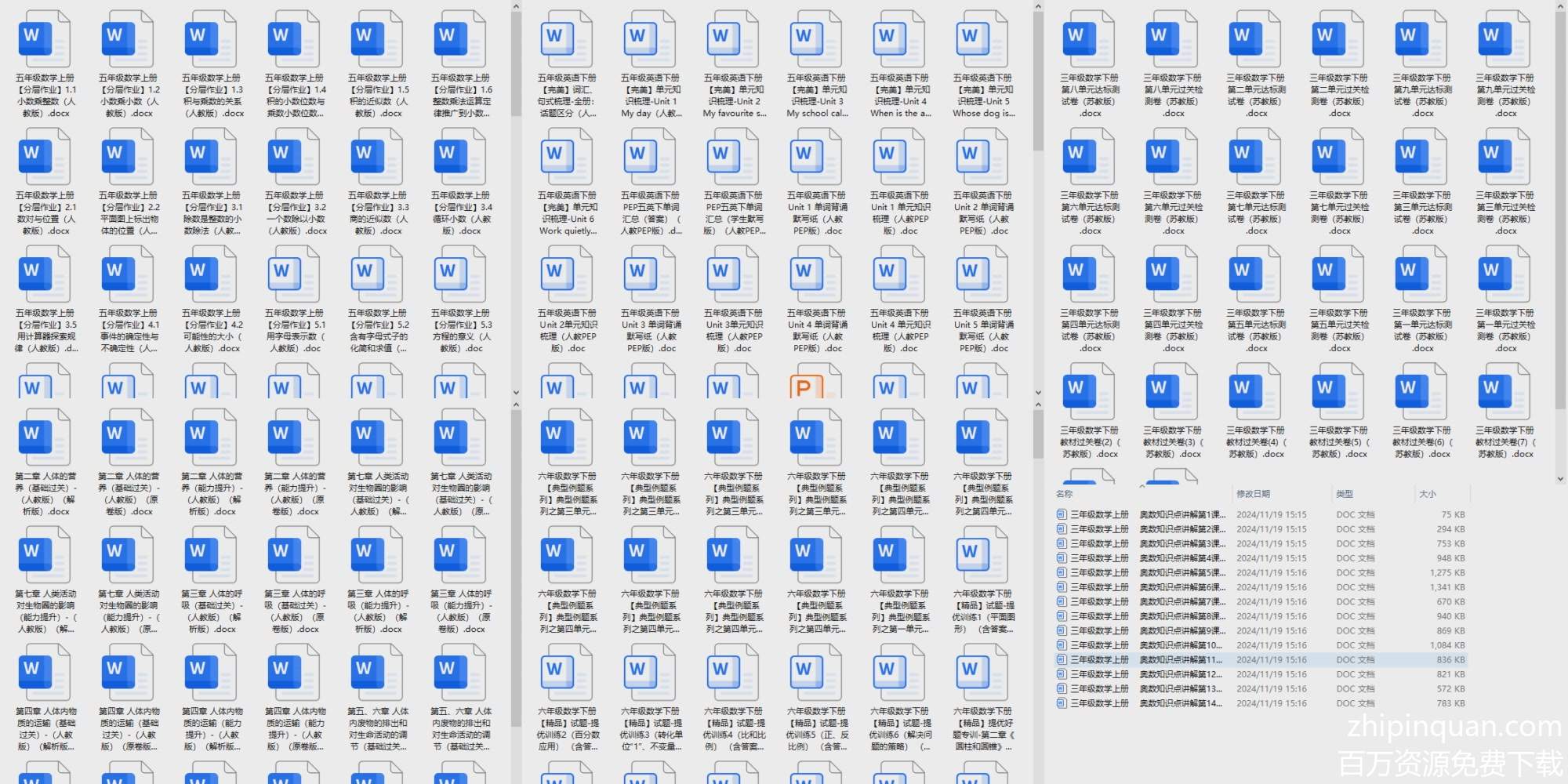This screenshot has width=1568, height=784.
Task: Select the label 1.5 积的近似数
Action: pyautogui.click(x=378, y=96)
